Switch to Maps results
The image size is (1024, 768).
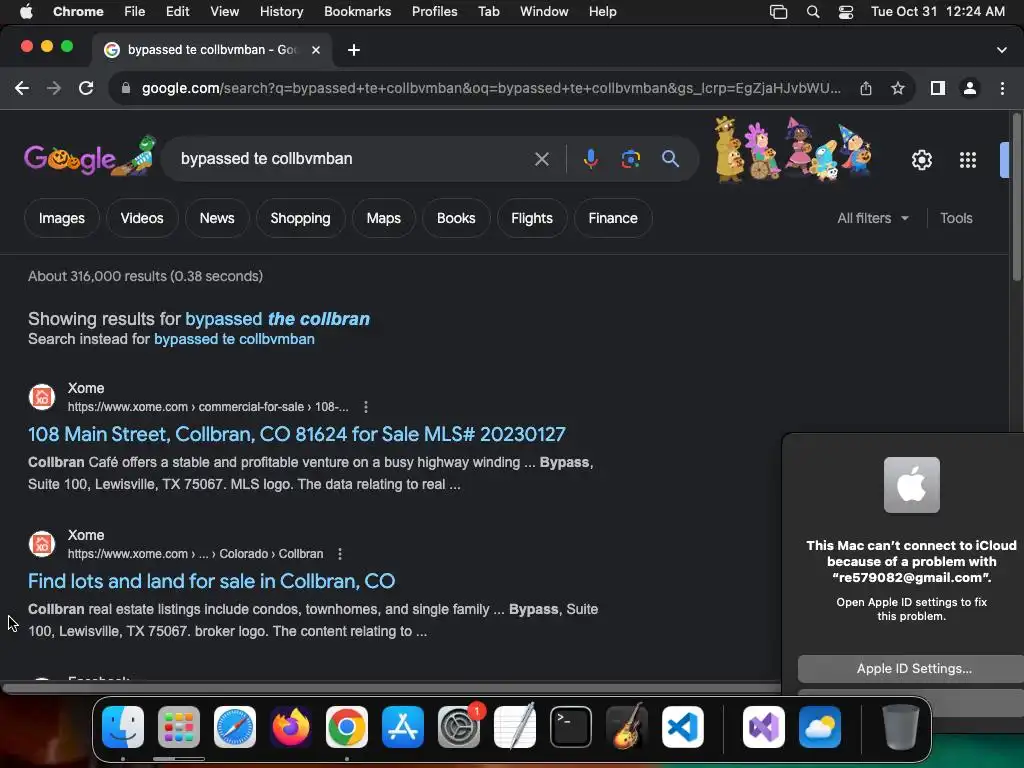(383, 218)
